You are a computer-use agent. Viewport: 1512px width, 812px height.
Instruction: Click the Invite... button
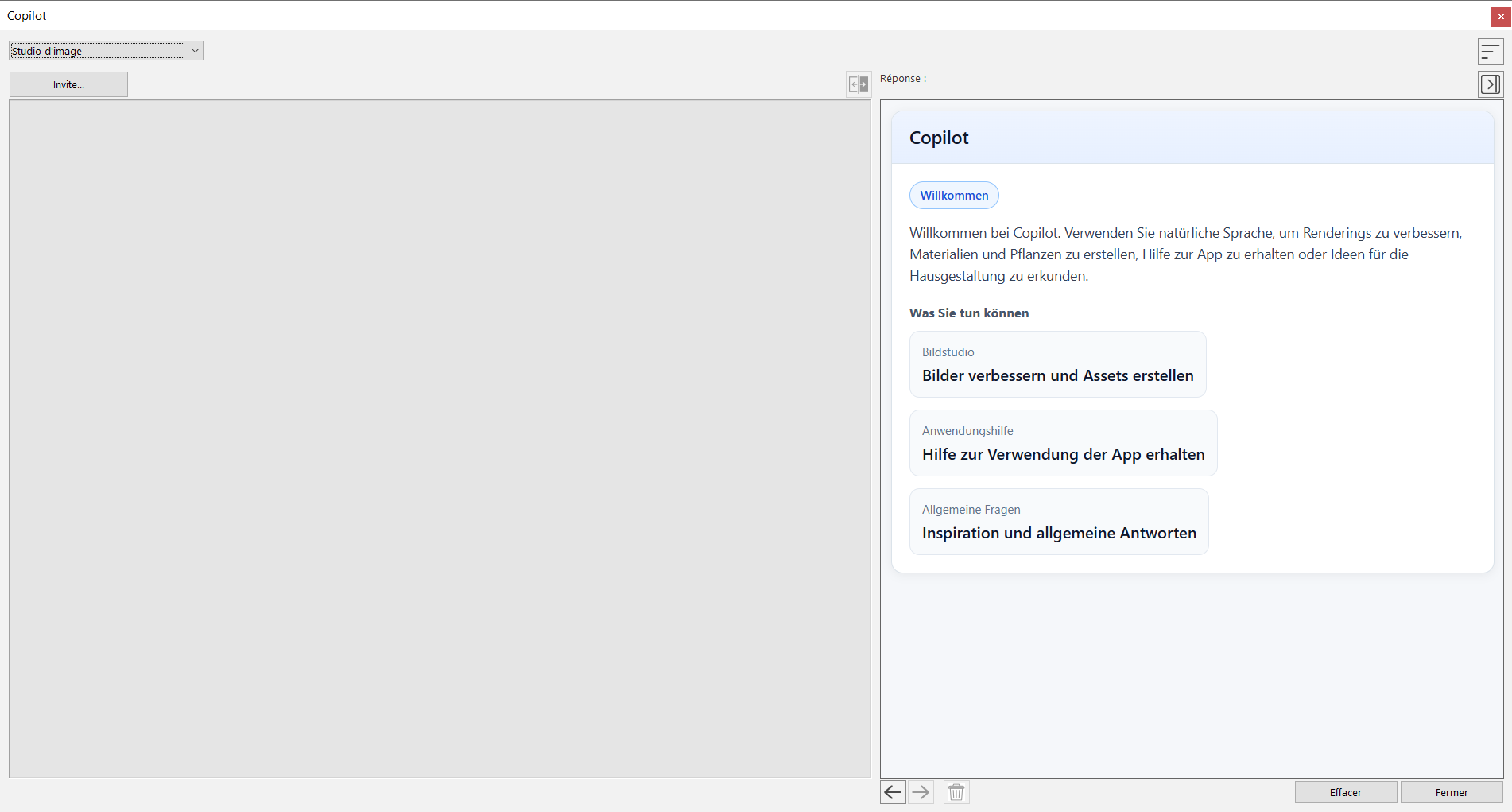pyautogui.click(x=68, y=84)
